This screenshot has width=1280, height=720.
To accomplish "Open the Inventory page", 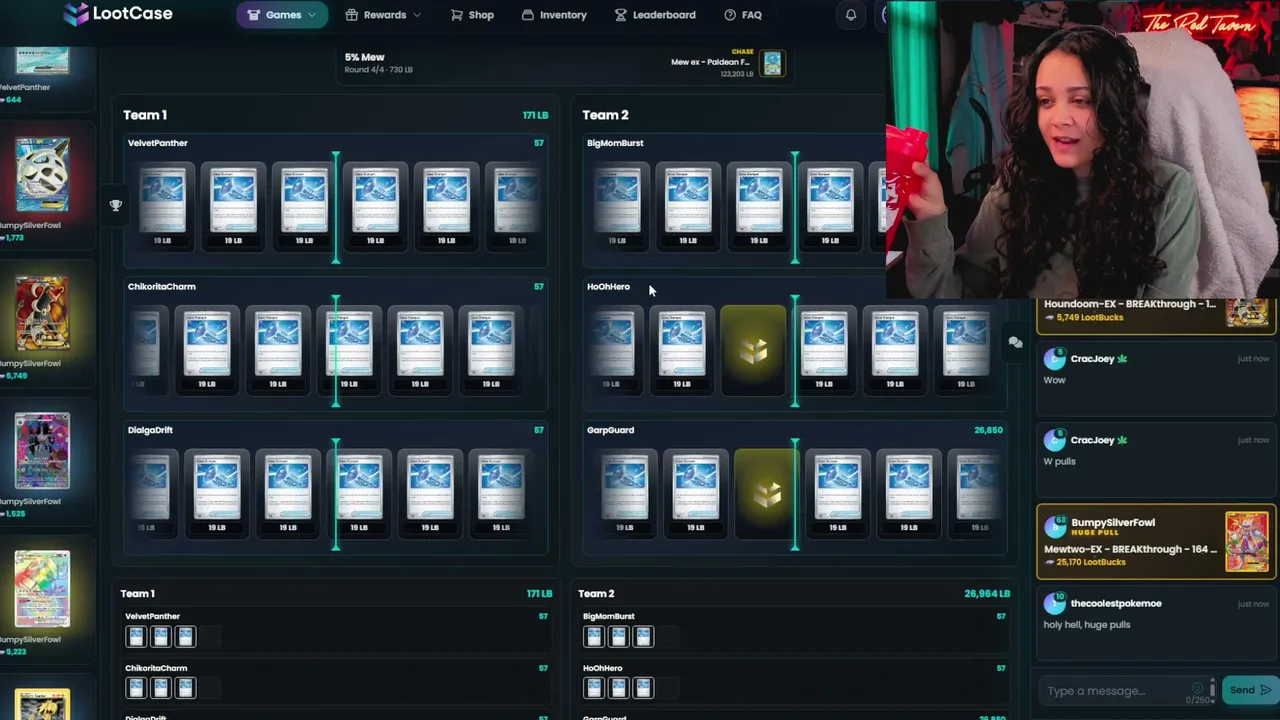I will coord(554,15).
